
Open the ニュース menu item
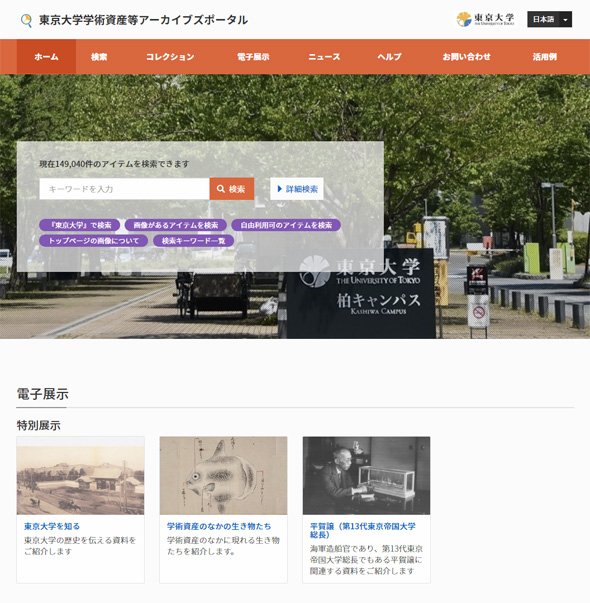tap(324, 57)
